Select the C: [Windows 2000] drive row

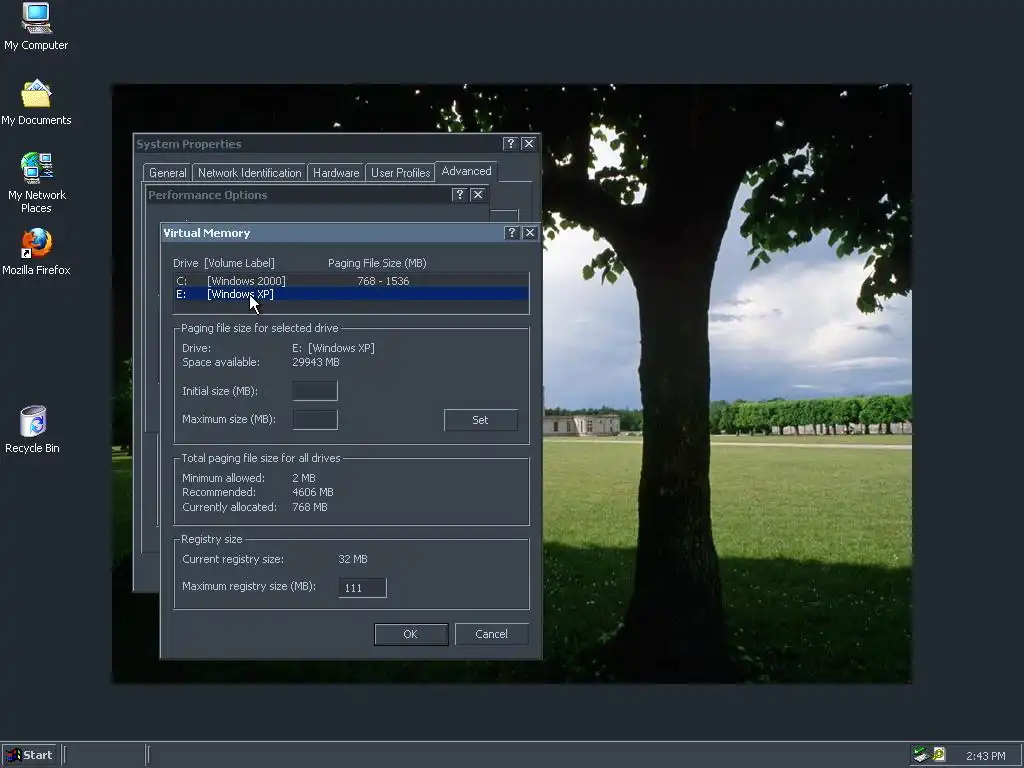click(x=351, y=281)
